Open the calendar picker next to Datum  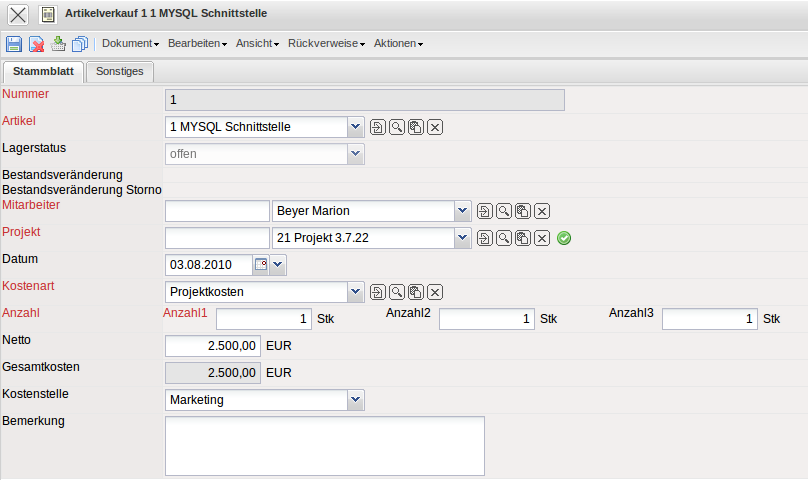pos(261,265)
